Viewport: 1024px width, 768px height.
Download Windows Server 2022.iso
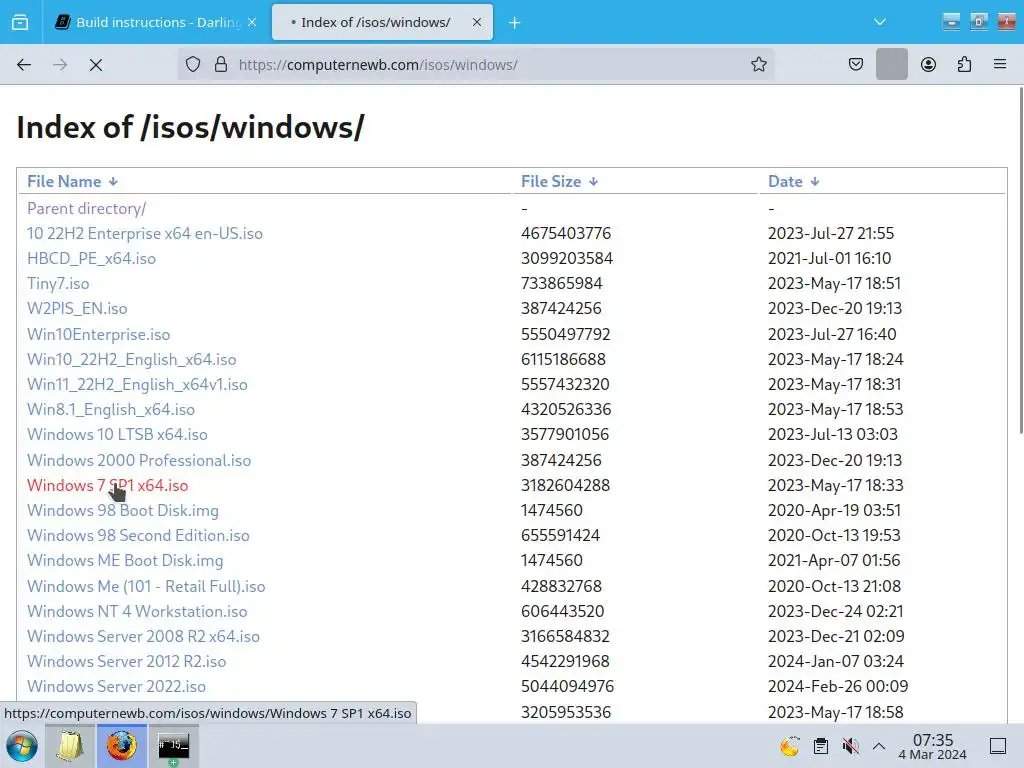(116, 686)
